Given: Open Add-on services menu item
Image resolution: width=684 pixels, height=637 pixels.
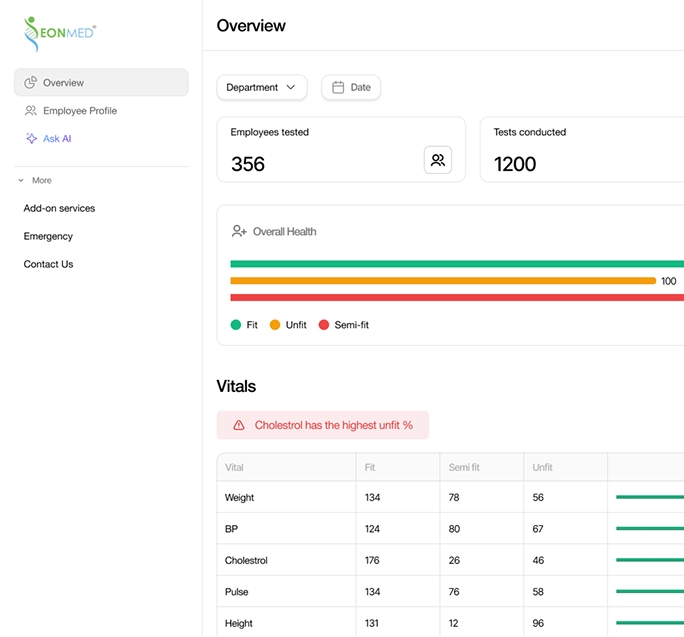Looking at the screenshot, I should click(x=59, y=209).
